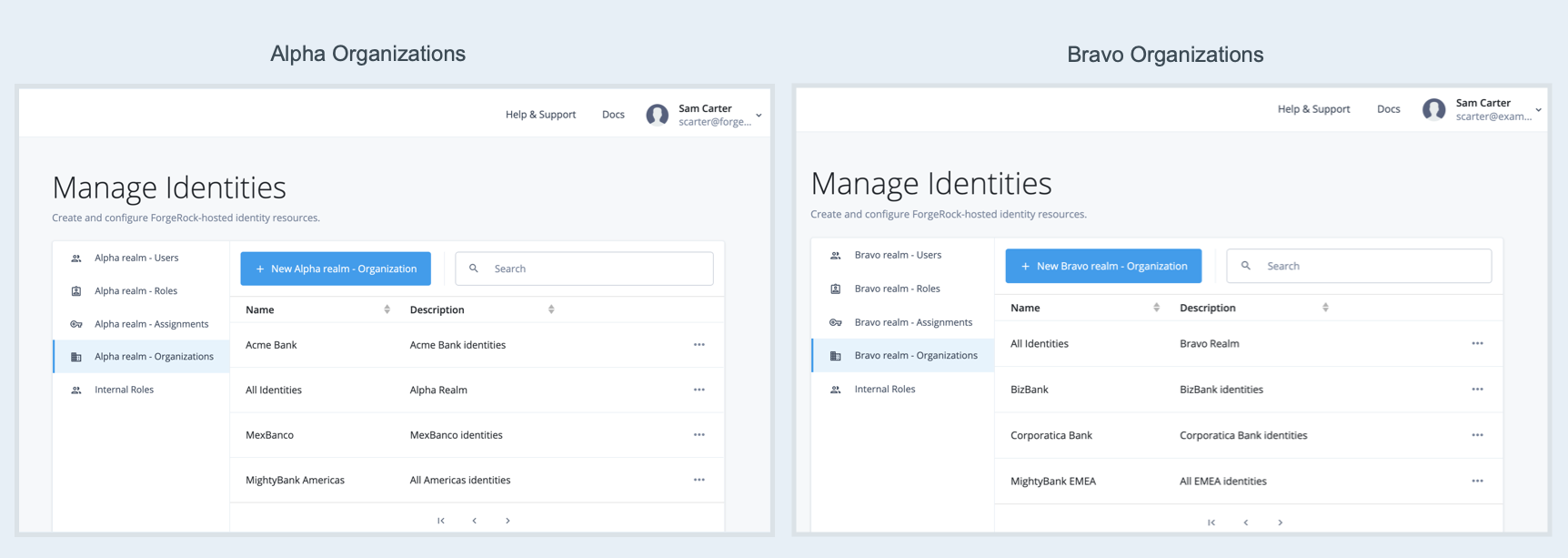The image size is (1568, 558).
Task: Click Sam Carter avatar in the Alpha panel
Action: pyautogui.click(x=657, y=115)
